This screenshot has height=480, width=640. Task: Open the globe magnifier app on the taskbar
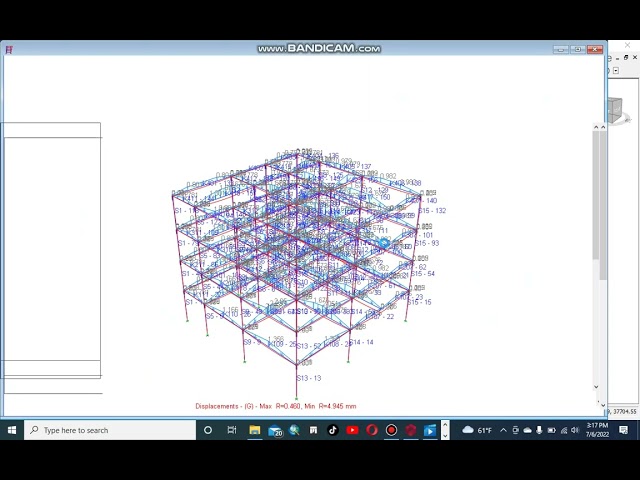pyautogui.click(x=294, y=430)
